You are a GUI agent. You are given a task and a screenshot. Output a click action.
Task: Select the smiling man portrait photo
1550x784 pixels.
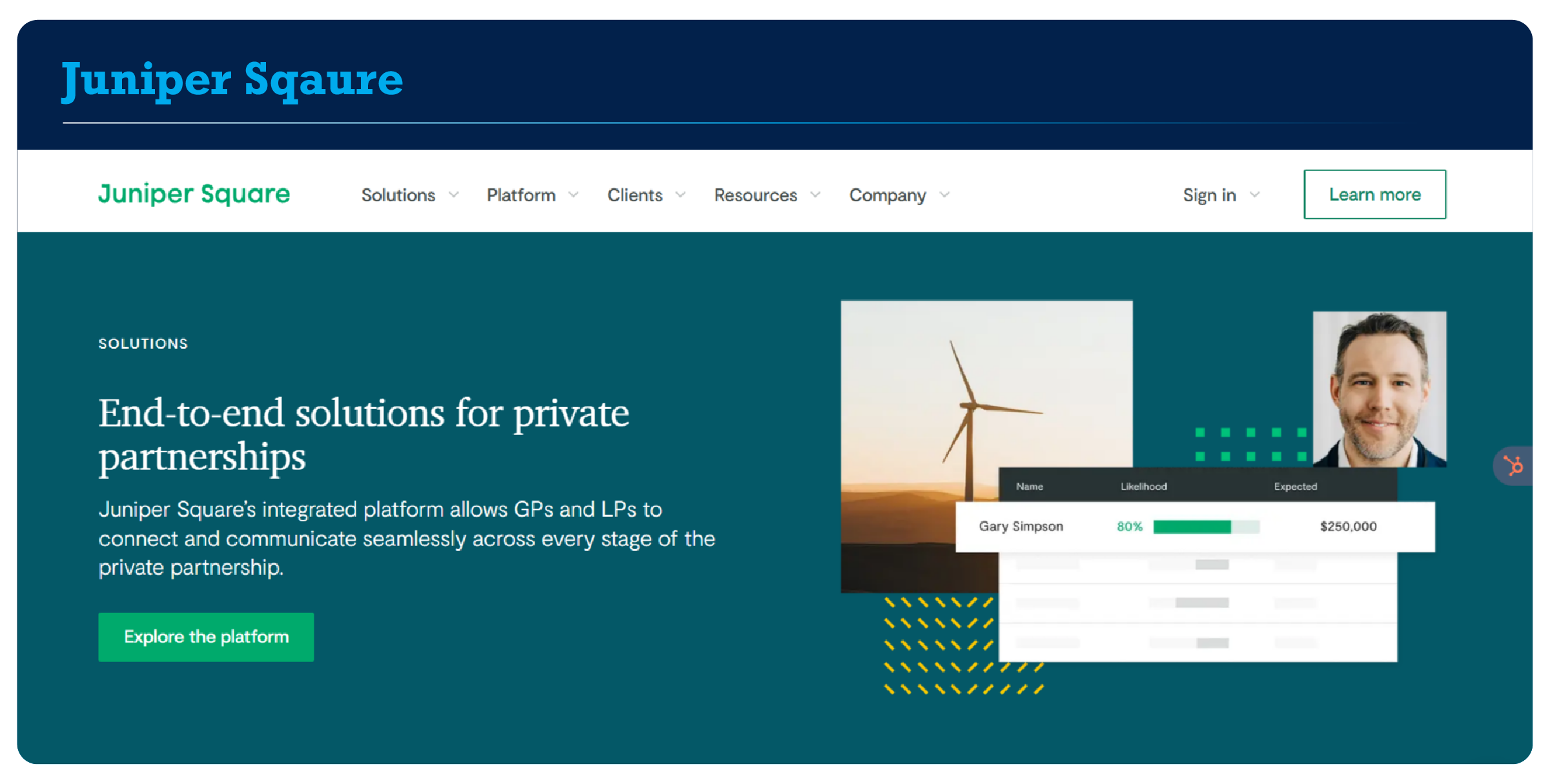(1380, 389)
